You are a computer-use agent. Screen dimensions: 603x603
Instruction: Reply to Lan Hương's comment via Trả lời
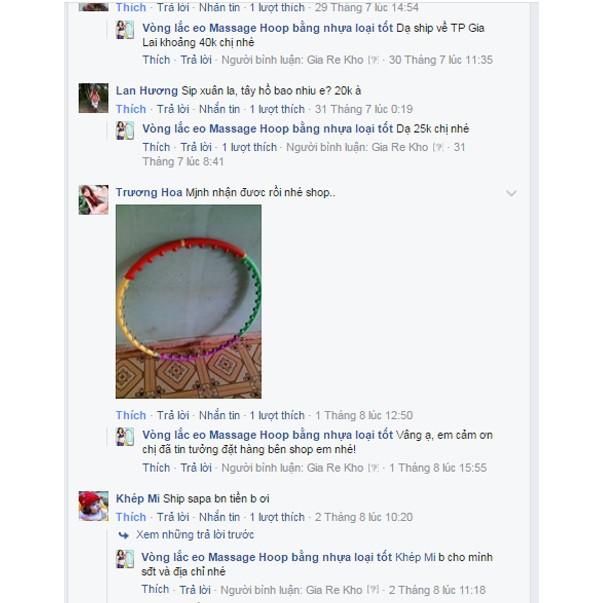pyautogui.click(x=173, y=109)
